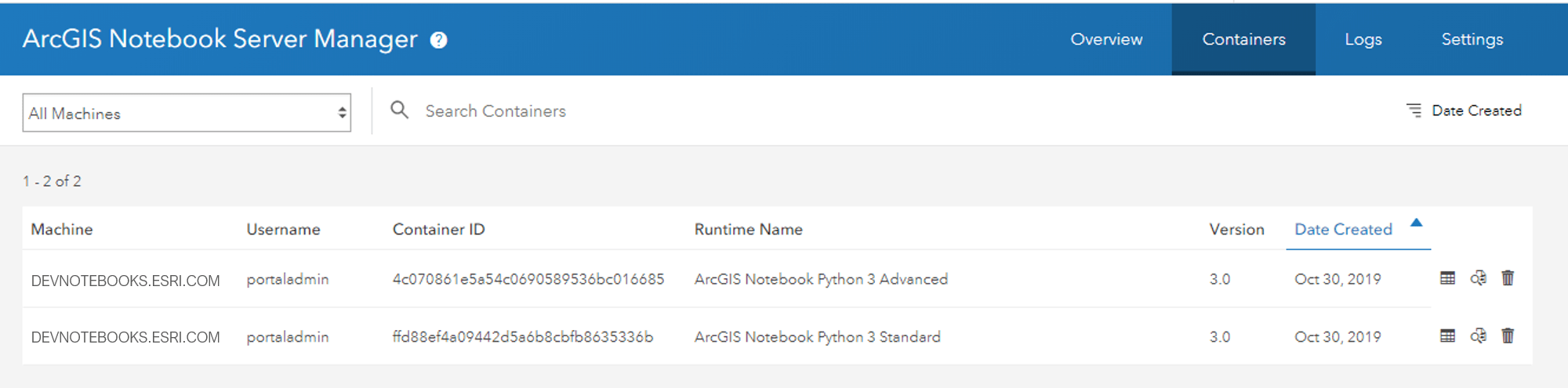Click the sort lines icon beside Date Created
The image size is (1568, 388).
pyautogui.click(x=1414, y=111)
